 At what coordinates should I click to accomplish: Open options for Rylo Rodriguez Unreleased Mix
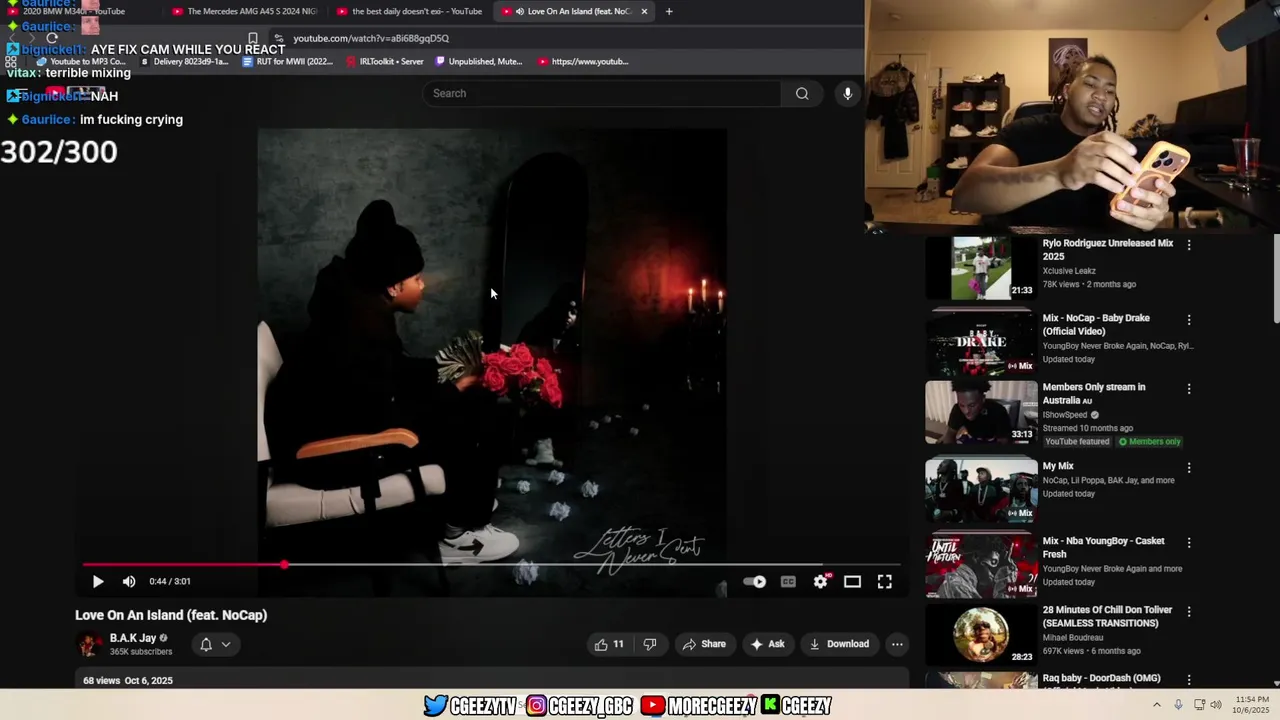coord(1189,245)
